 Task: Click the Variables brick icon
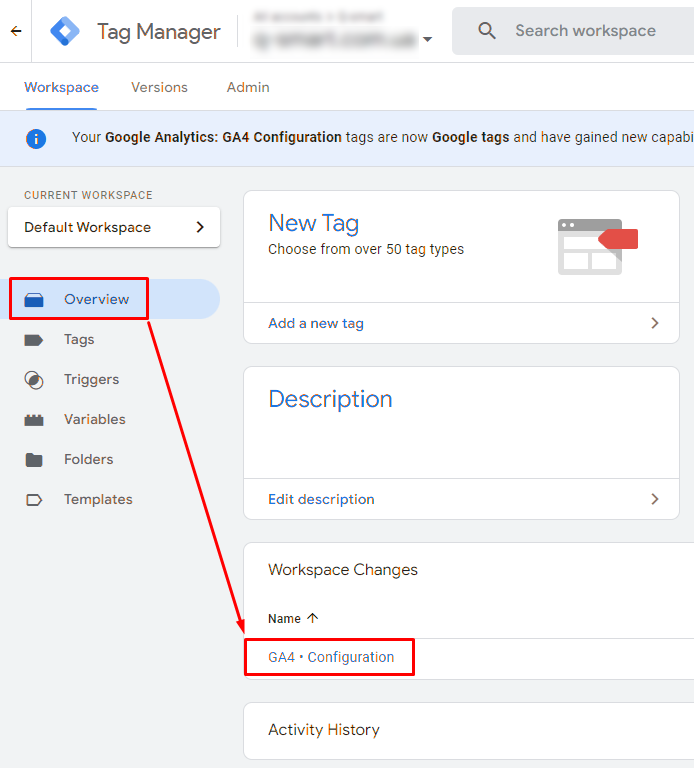pos(34,420)
